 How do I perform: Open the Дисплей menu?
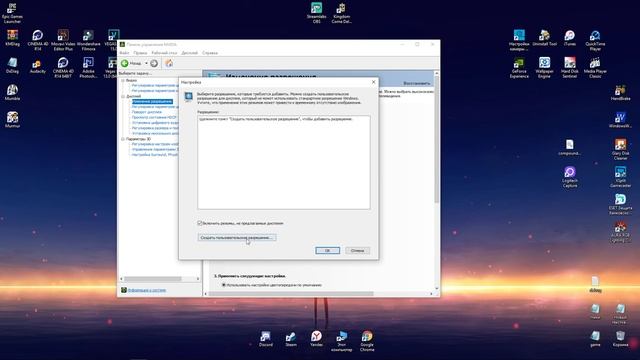pyautogui.click(x=189, y=53)
